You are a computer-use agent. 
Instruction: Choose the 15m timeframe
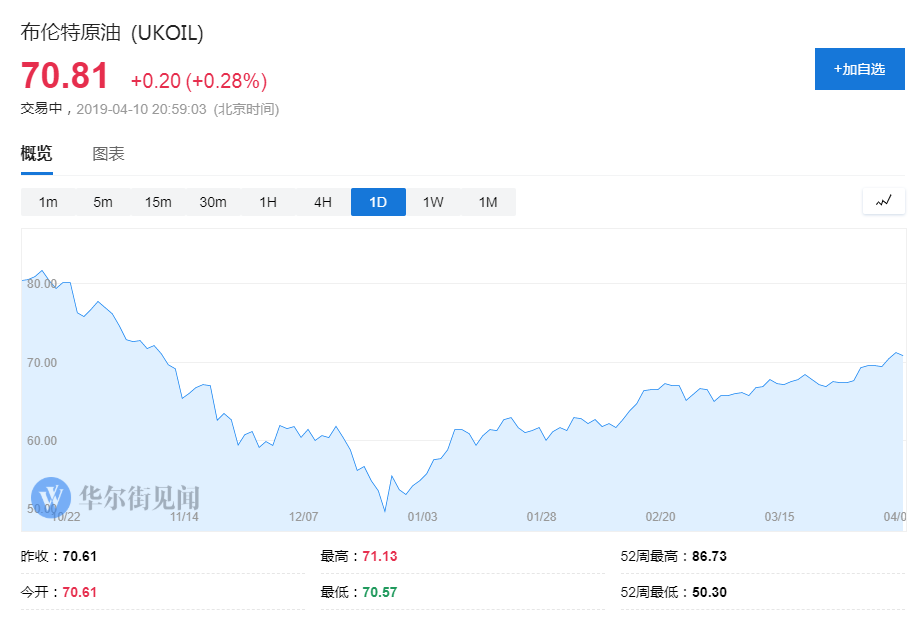click(x=158, y=202)
